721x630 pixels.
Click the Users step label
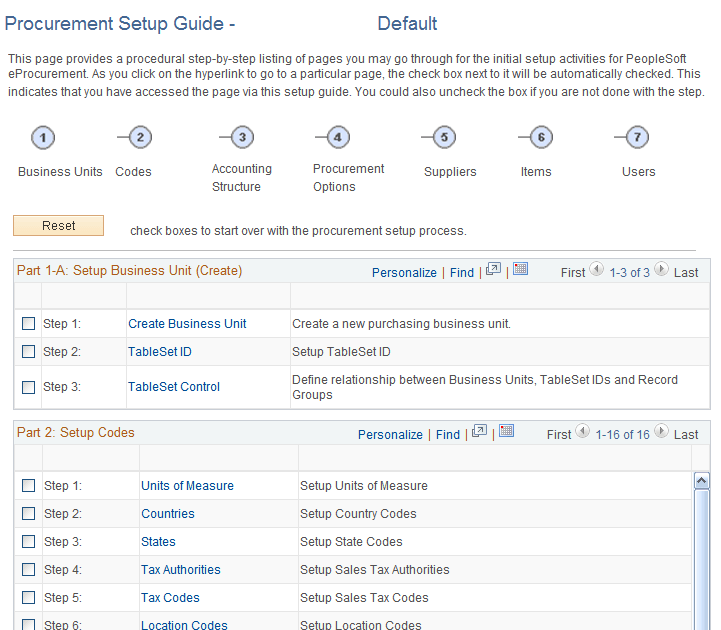639,172
